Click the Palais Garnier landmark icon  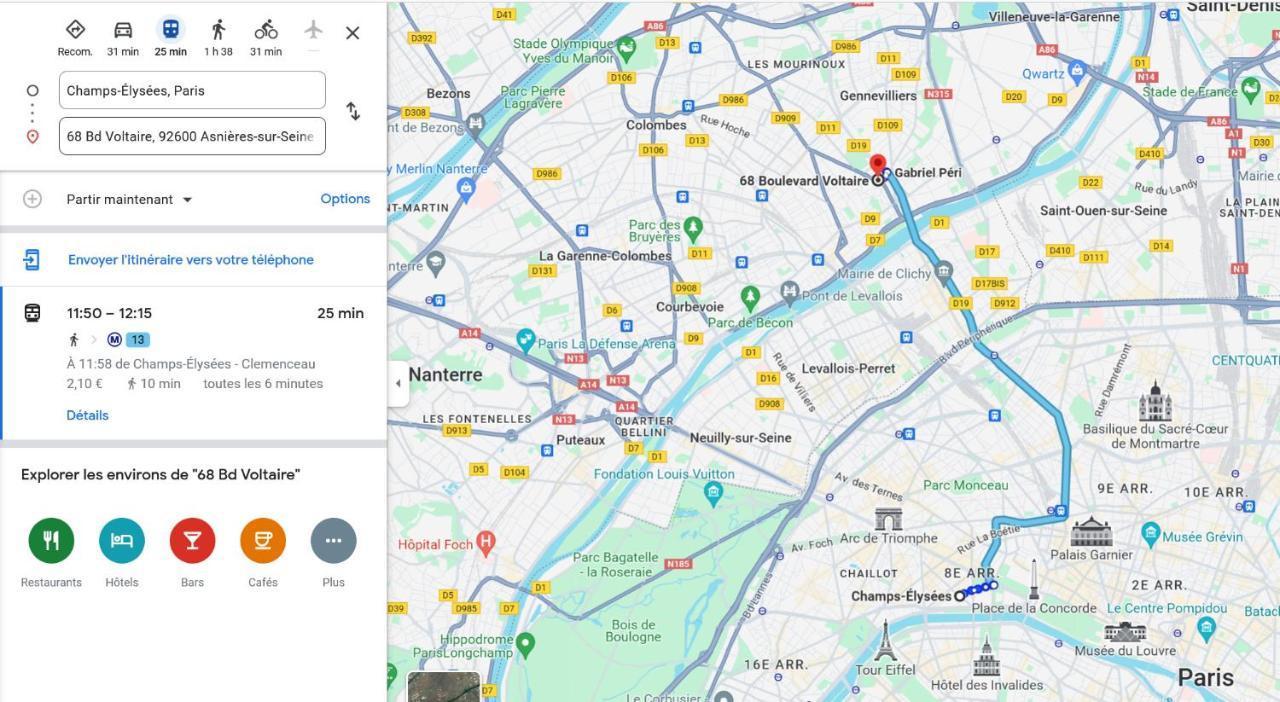click(x=1091, y=531)
